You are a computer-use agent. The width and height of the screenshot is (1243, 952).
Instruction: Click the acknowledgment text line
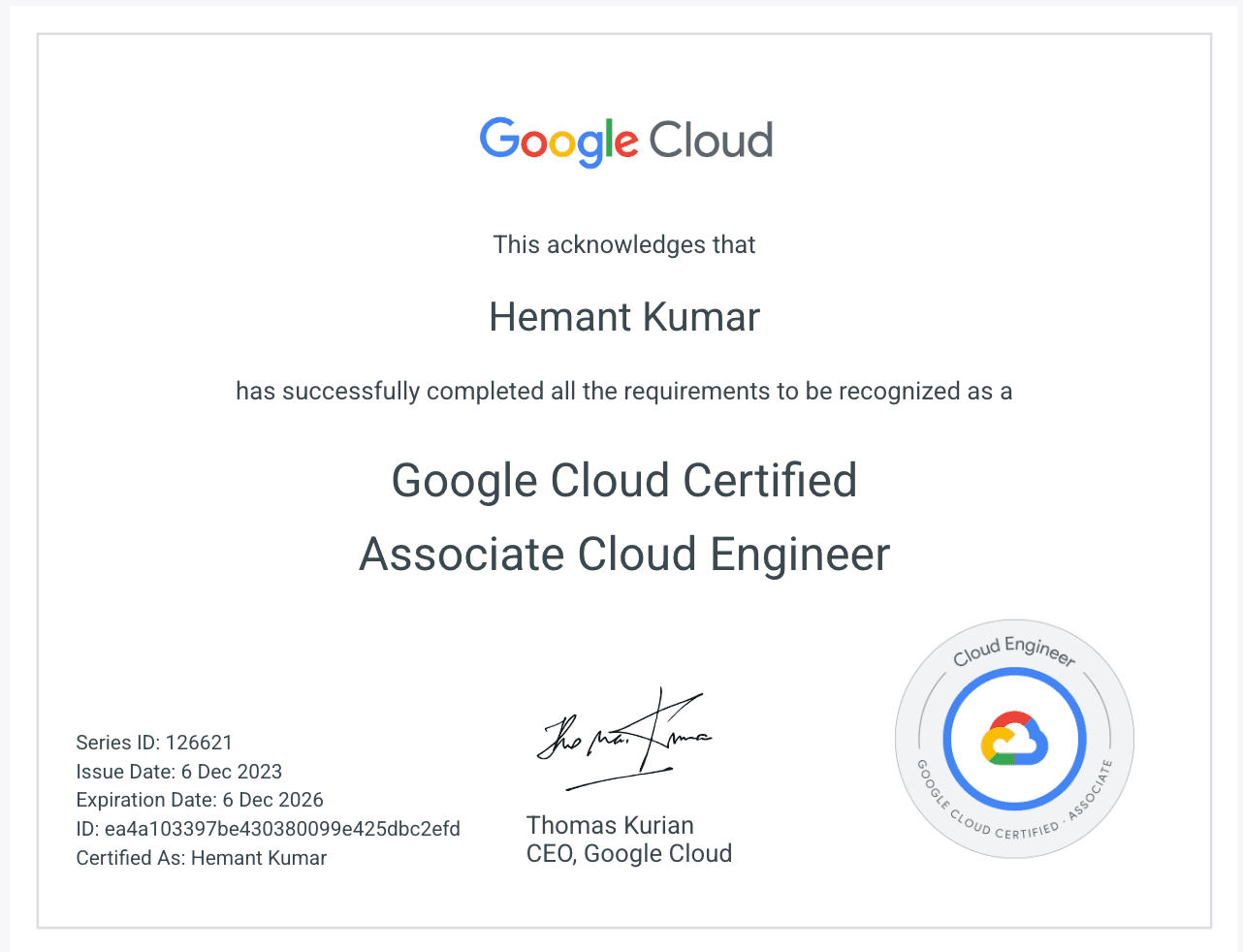click(623, 244)
